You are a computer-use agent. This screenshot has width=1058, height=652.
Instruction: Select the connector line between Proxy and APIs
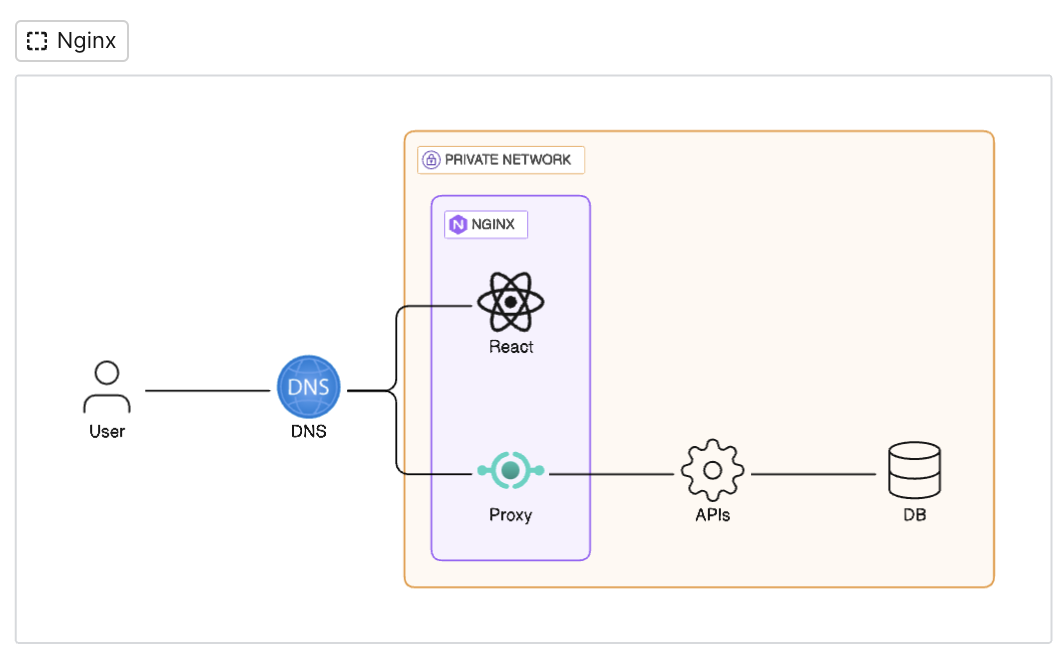pyautogui.click(x=612, y=474)
